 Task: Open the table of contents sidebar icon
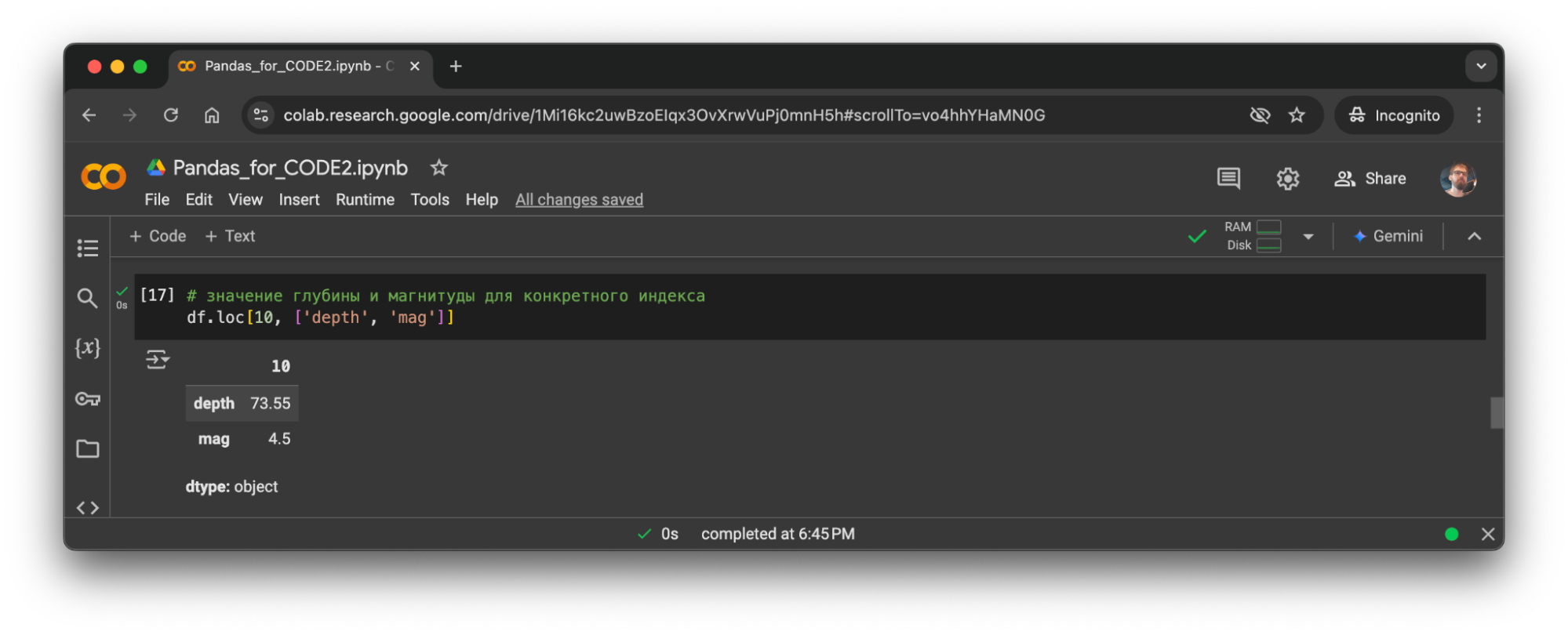(87, 249)
